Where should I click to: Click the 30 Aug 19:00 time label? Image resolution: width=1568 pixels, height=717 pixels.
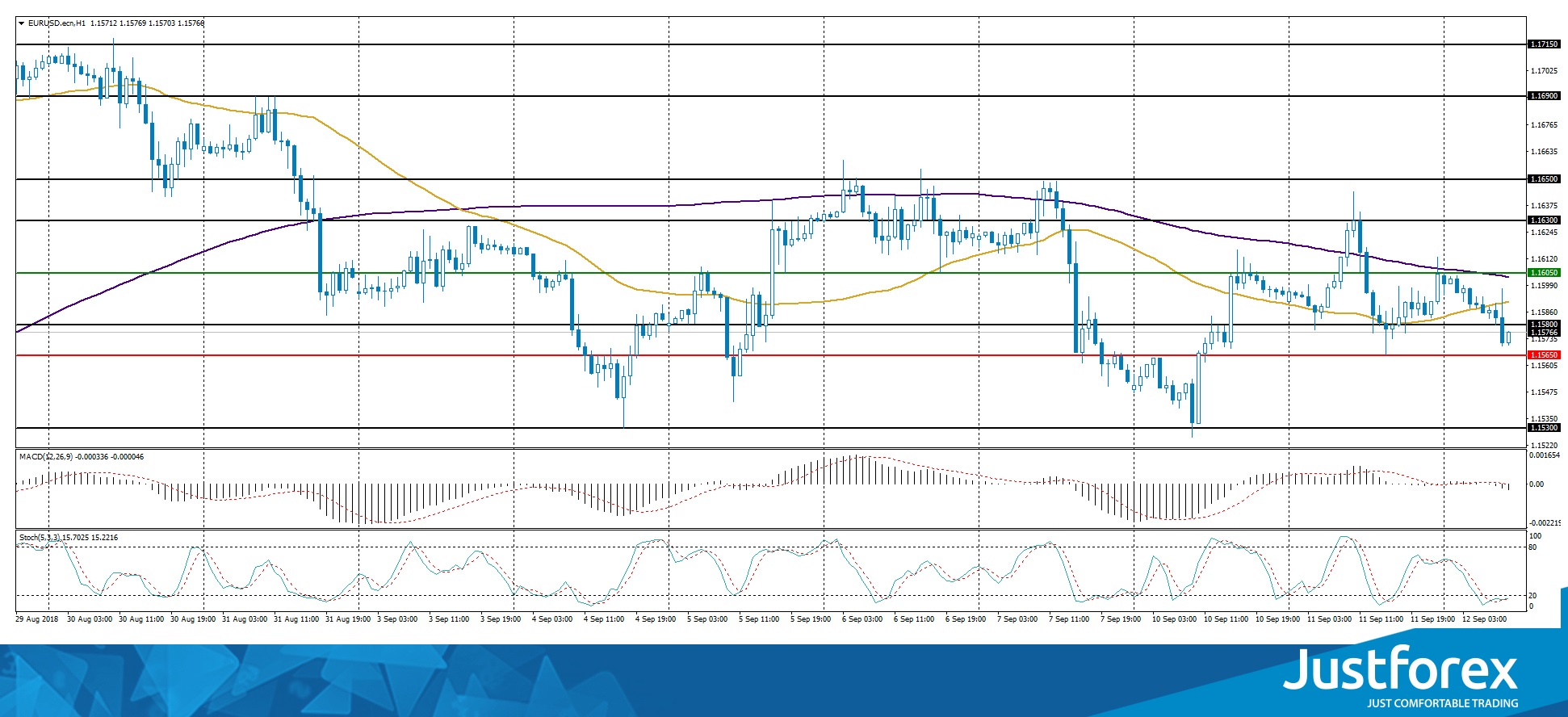pyautogui.click(x=193, y=619)
